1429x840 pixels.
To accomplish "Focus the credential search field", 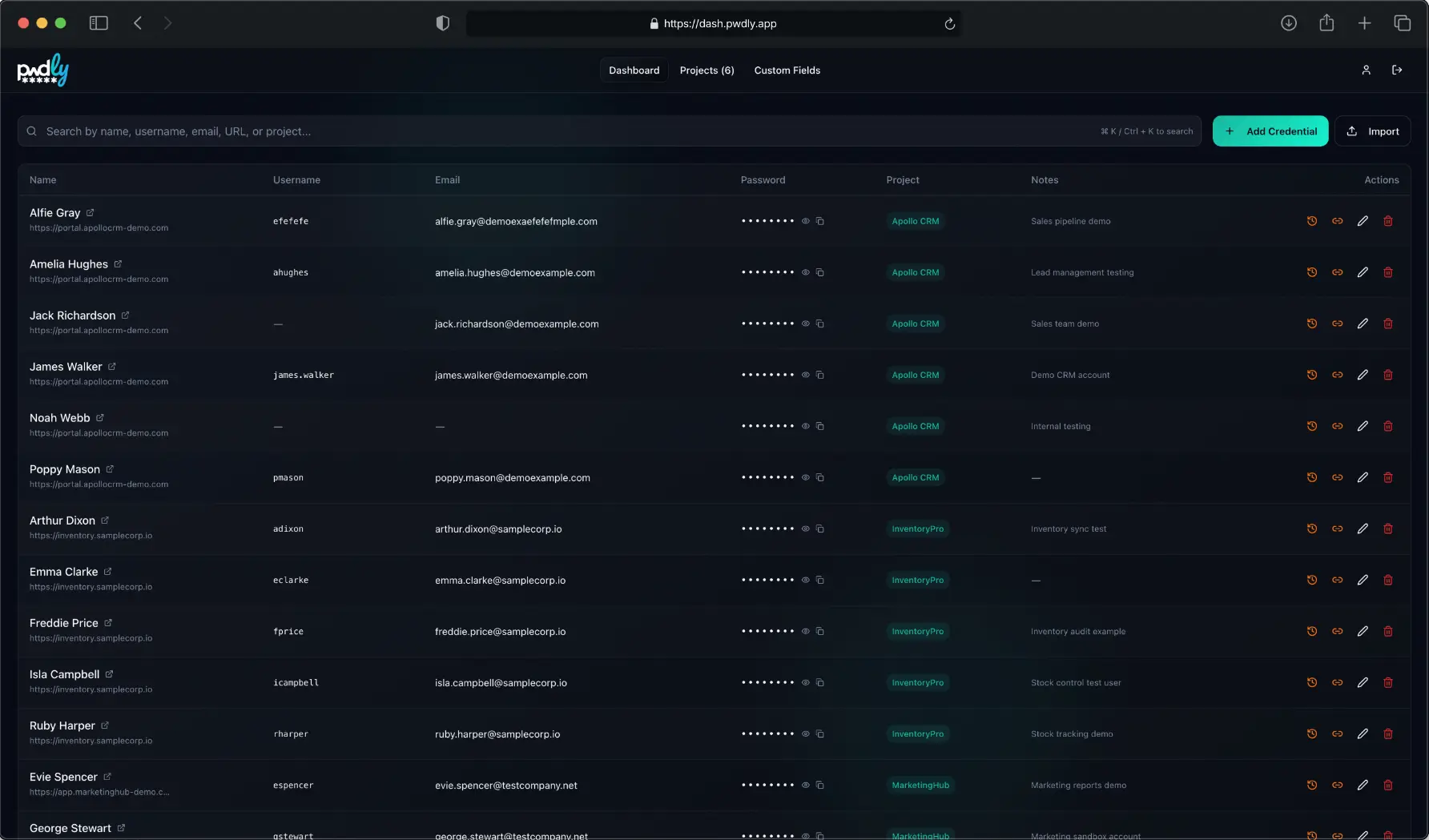I will [610, 131].
